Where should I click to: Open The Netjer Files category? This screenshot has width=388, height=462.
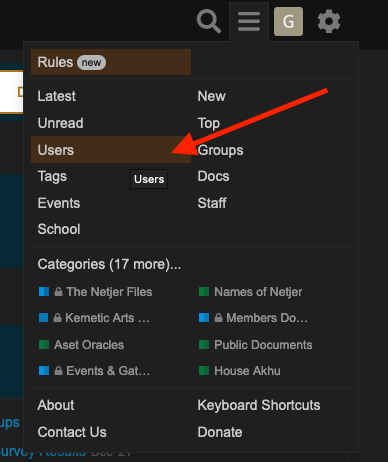(96, 292)
